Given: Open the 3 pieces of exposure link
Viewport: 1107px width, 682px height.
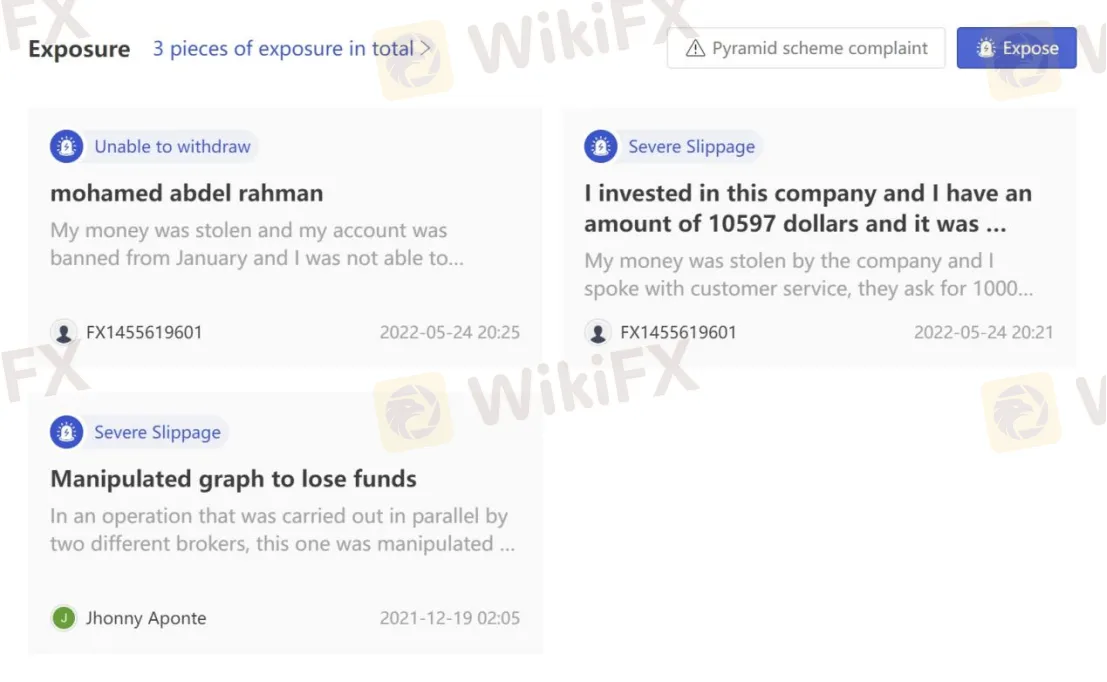Looking at the screenshot, I should point(283,48).
